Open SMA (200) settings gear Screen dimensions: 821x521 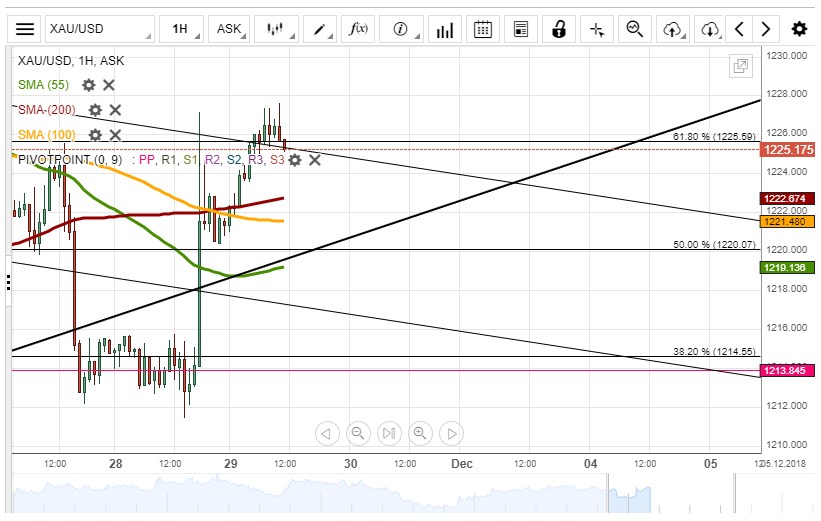(95, 110)
